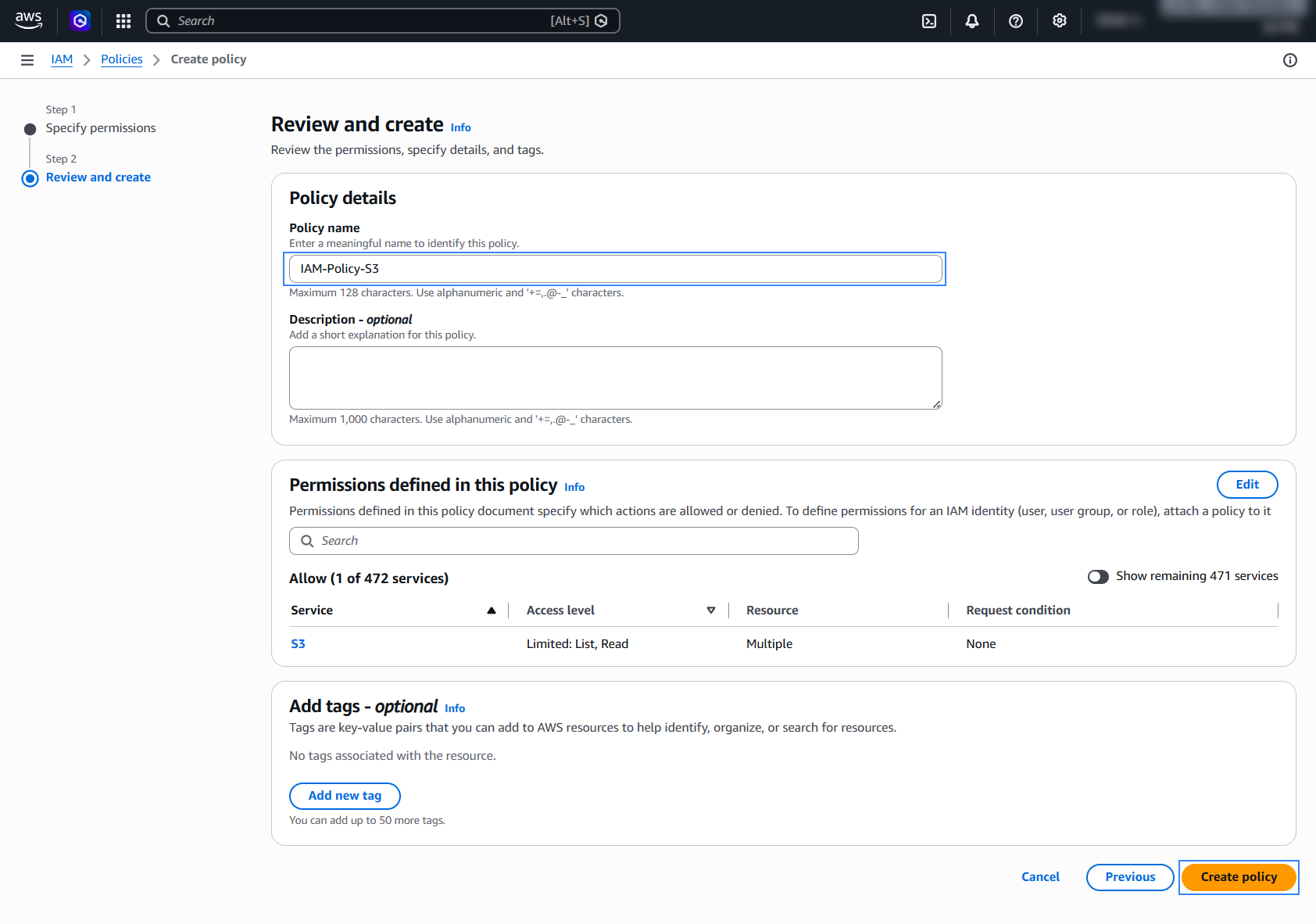Expand the hamburger side navigation menu
This screenshot has width=1316, height=924.
click(27, 60)
